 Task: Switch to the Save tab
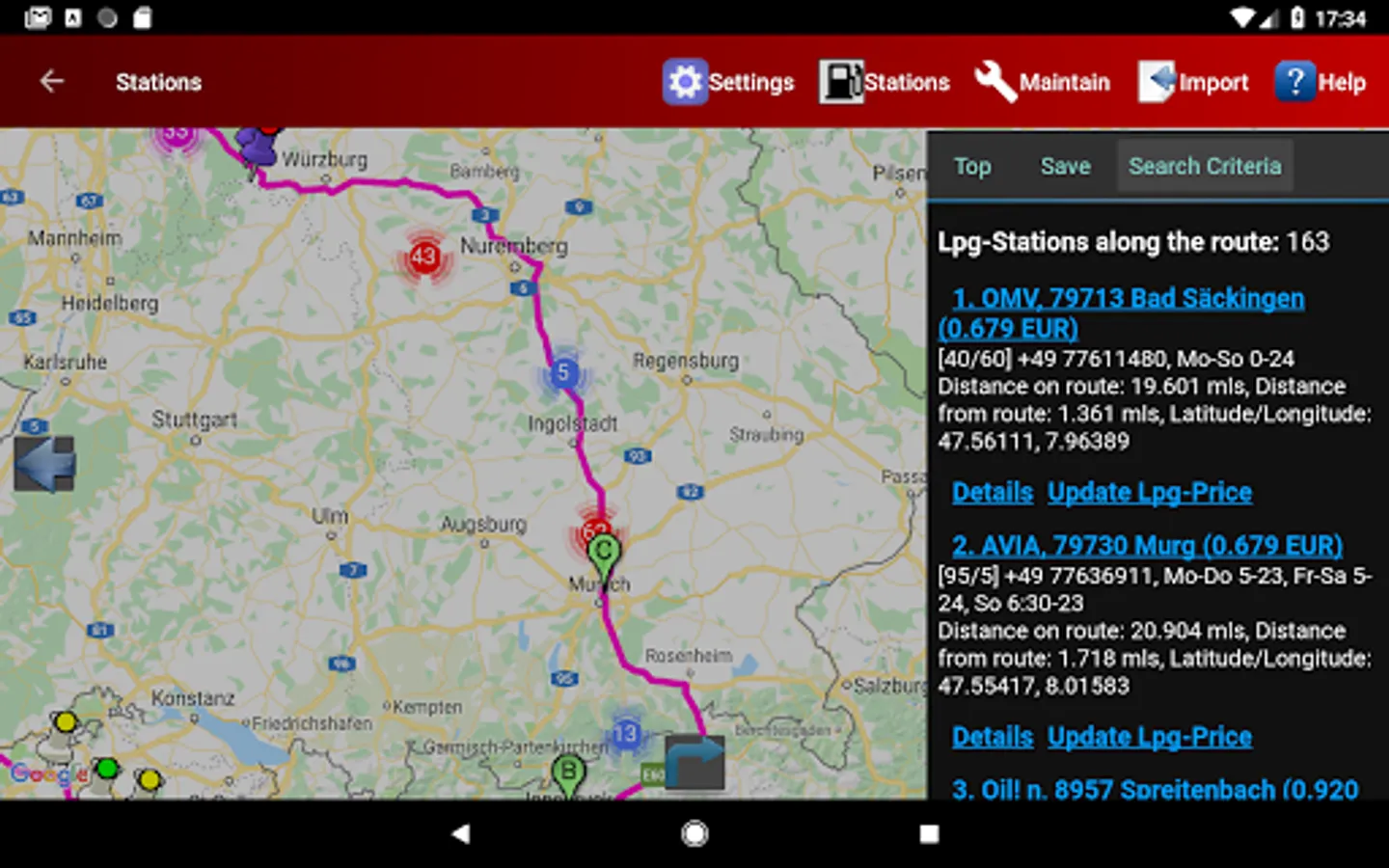click(1065, 166)
